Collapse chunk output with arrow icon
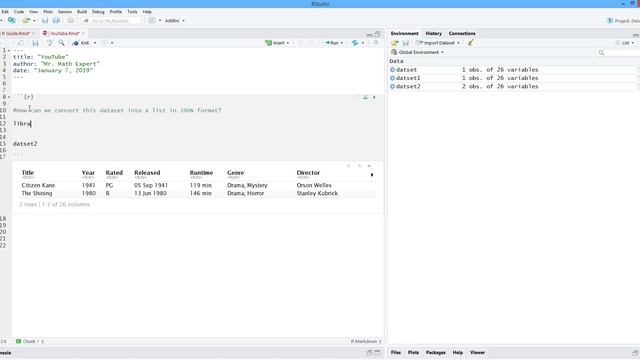 click(x=359, y=166)
